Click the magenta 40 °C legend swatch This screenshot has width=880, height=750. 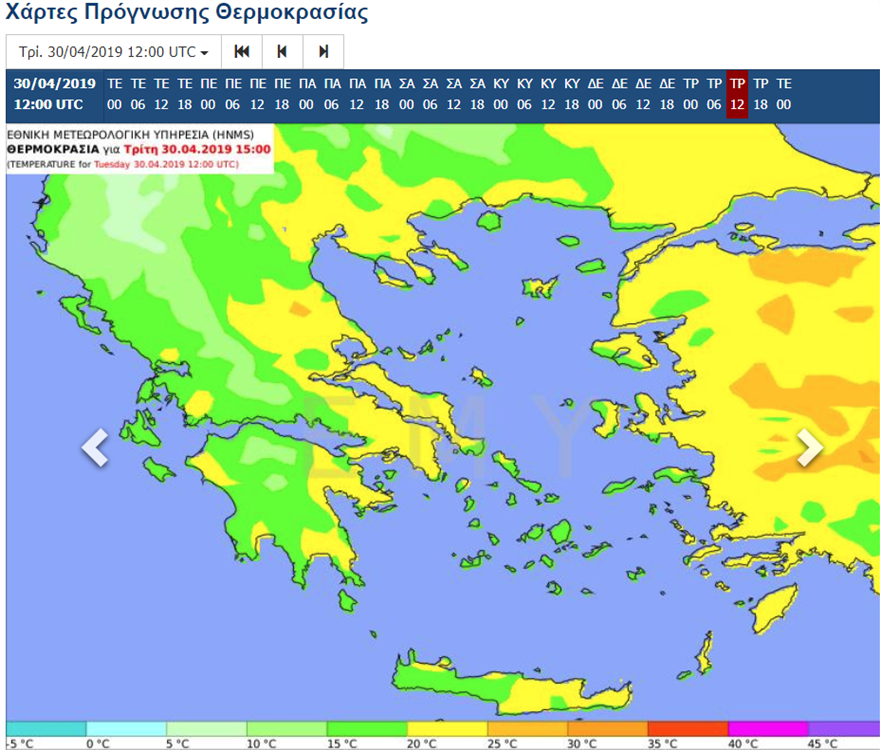[x=767, y=728]
